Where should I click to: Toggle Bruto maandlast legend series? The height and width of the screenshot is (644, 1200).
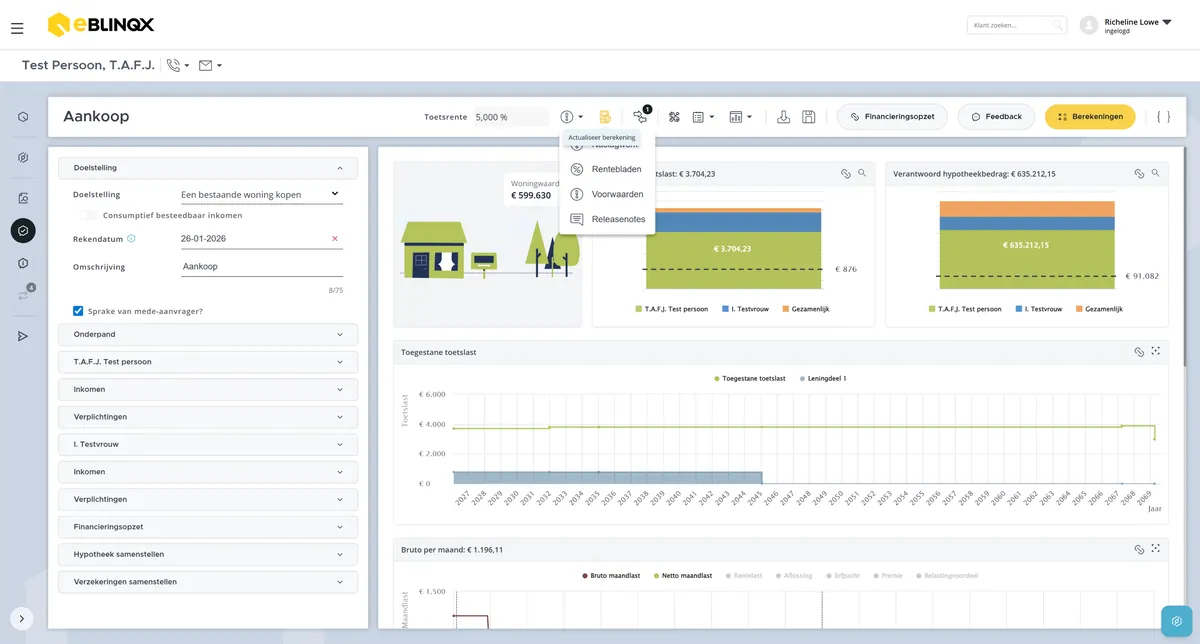(x=612, y=576)
